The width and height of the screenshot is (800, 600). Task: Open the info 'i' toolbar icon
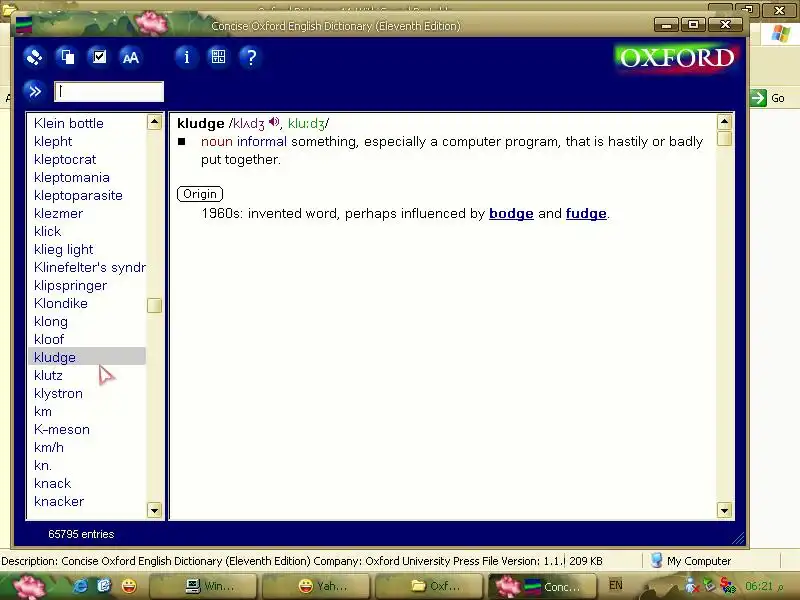(187, 57)
